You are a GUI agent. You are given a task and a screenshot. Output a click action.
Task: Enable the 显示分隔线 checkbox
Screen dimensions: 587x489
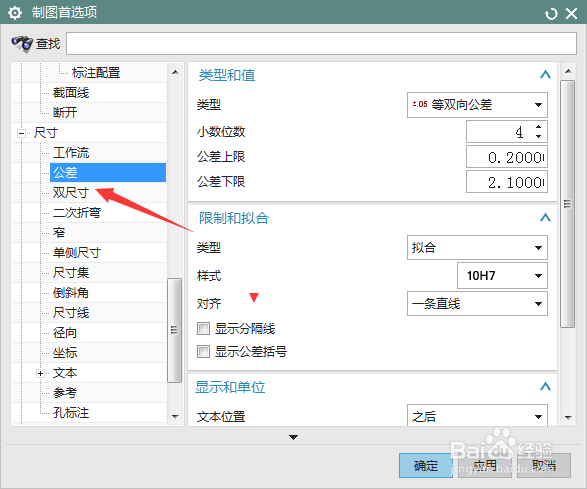(x=203, y=329)
